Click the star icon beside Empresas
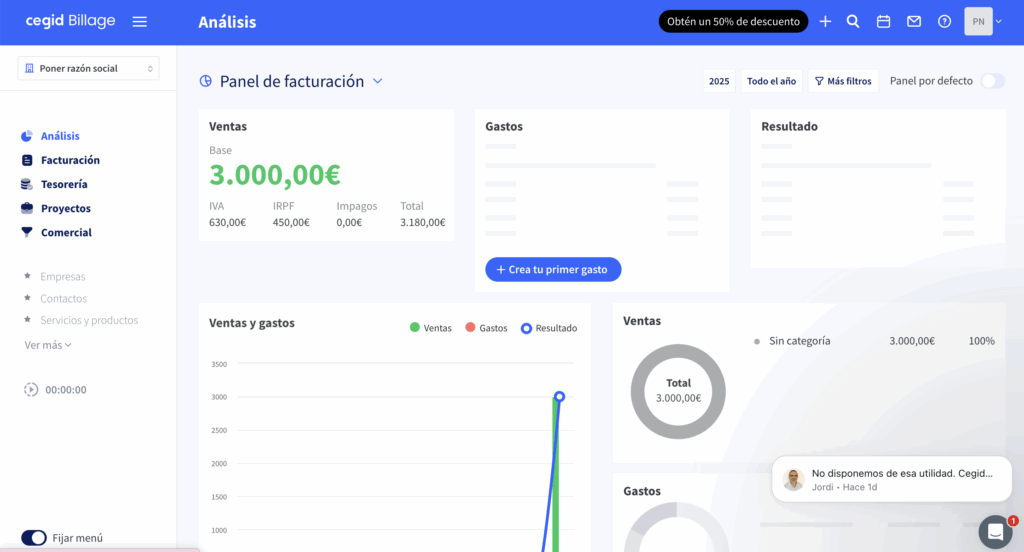Viewport: 1024px width, 552px height. pyautogui.click(x=27, y=276)
